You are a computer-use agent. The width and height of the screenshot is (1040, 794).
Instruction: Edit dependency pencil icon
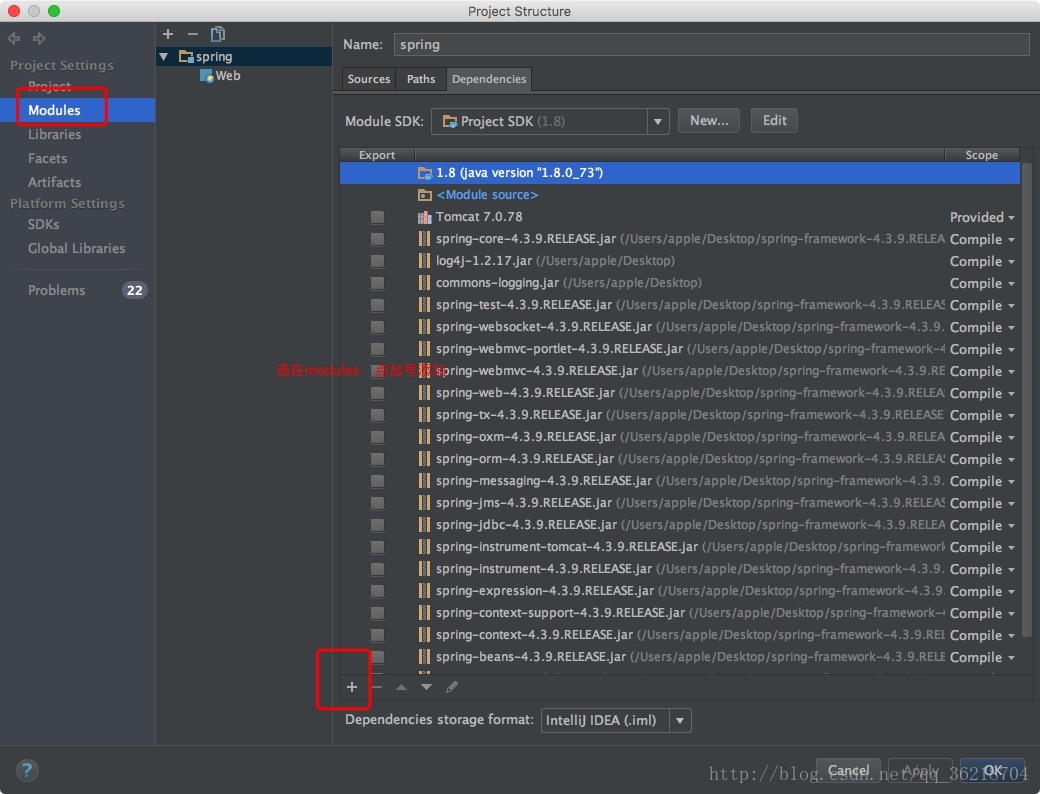452,687
